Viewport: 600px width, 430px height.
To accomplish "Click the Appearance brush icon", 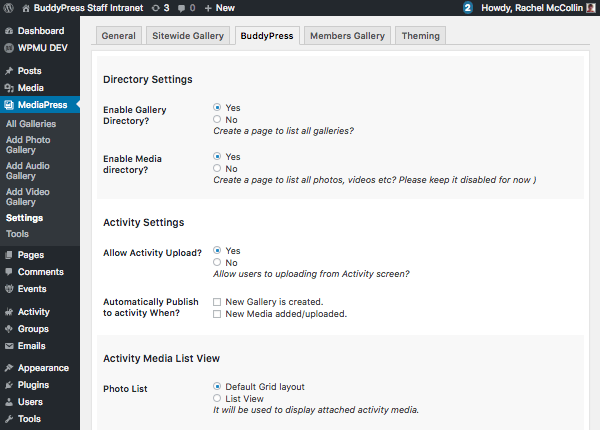I will pyautogui.click(x=9, y=368).
